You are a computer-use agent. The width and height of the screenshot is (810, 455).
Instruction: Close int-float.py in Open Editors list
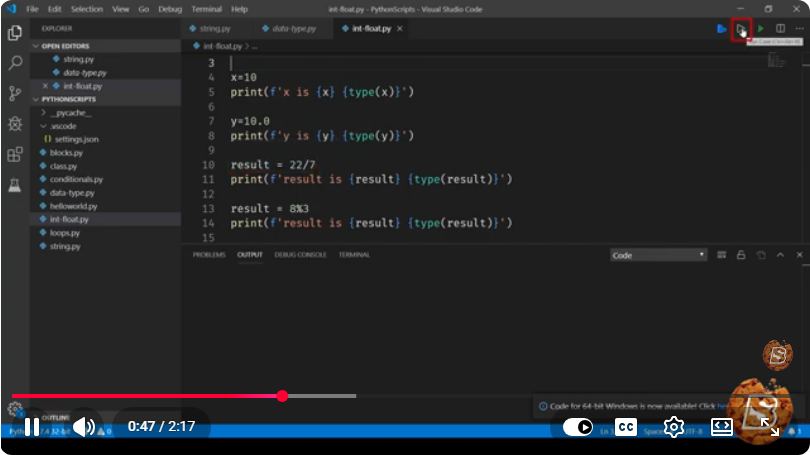(45, 86)
